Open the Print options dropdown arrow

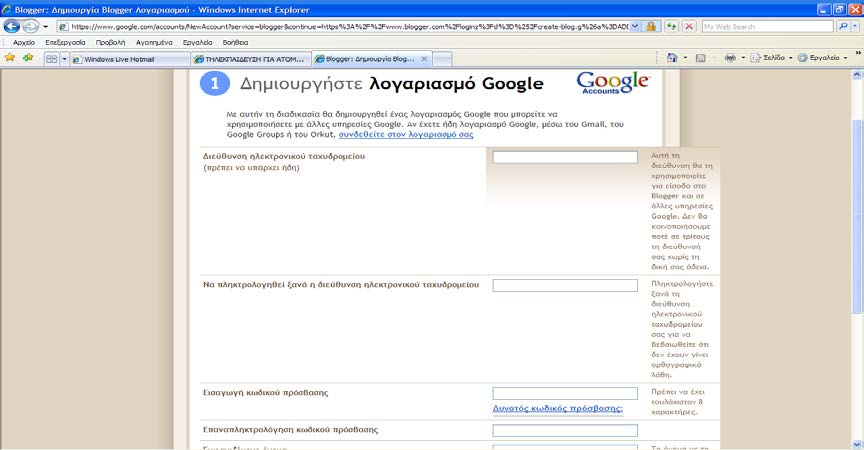click(x=743, y=58)
